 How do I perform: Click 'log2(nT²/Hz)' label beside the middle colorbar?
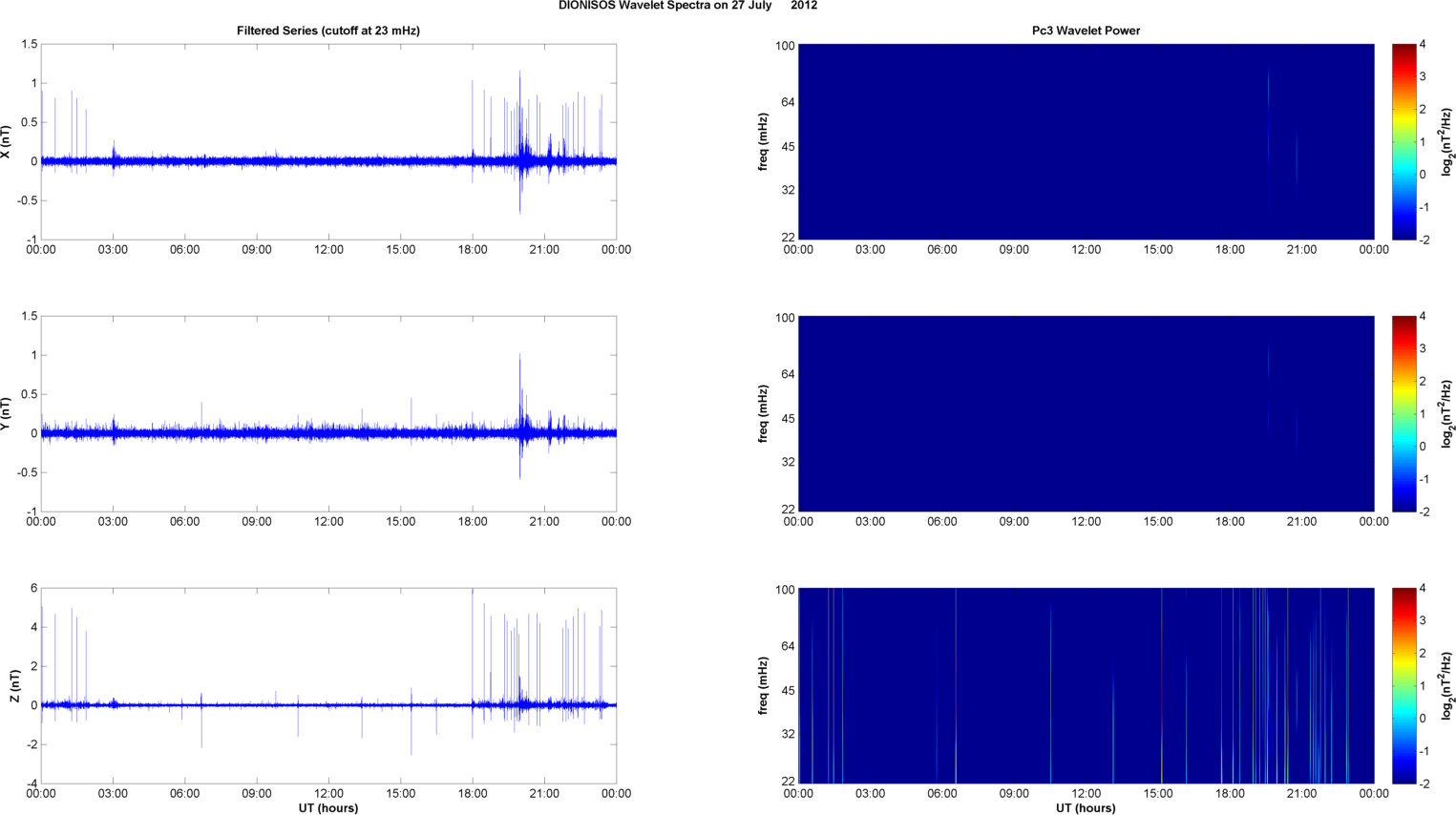(1447, 414)
